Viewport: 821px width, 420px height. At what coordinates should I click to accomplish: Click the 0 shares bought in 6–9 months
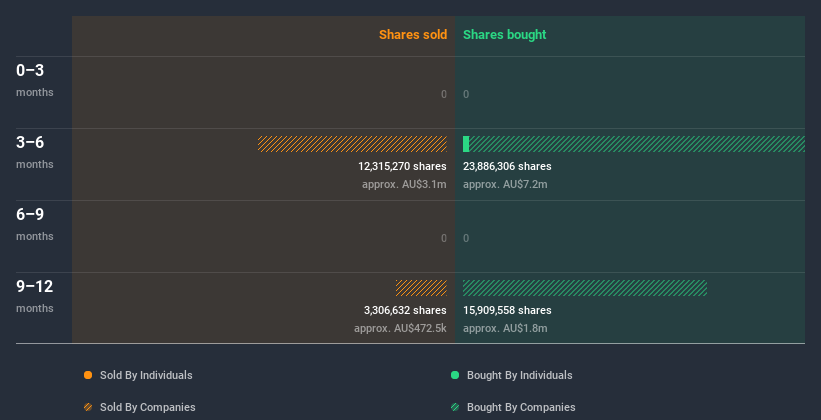point(466,238)
